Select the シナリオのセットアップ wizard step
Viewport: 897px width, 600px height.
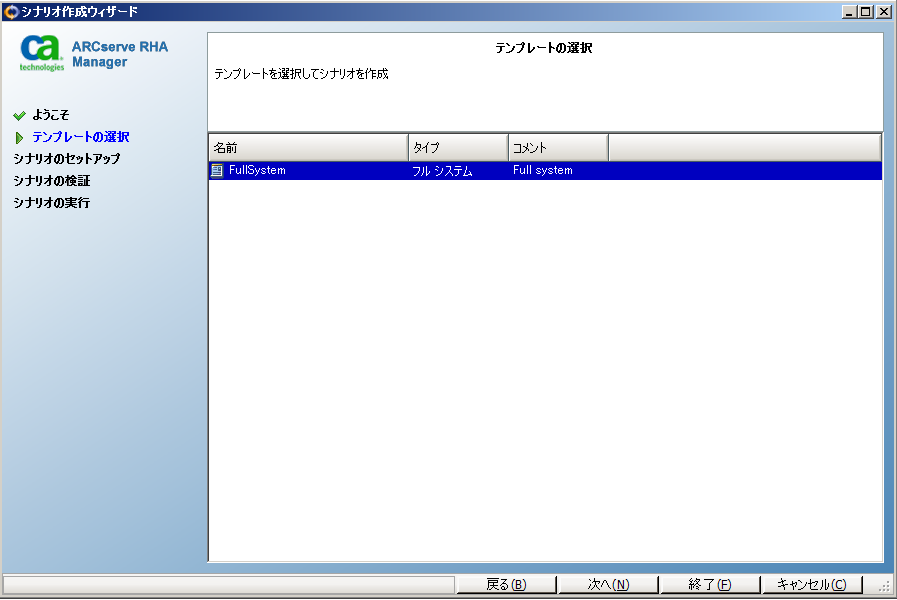click(x=67, y=159)
